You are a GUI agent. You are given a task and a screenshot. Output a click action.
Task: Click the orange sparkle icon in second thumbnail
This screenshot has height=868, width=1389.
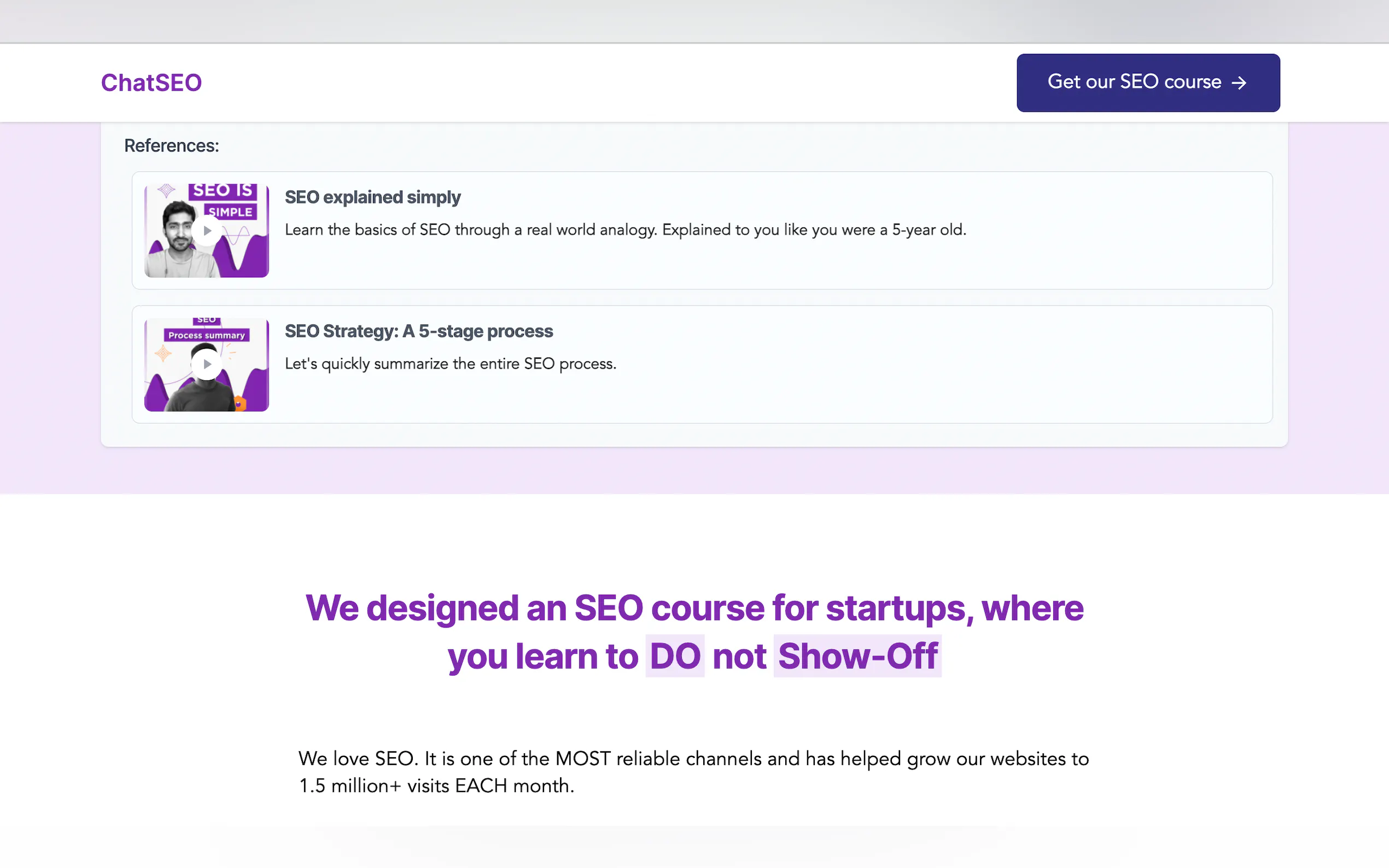tap(162, 353)
